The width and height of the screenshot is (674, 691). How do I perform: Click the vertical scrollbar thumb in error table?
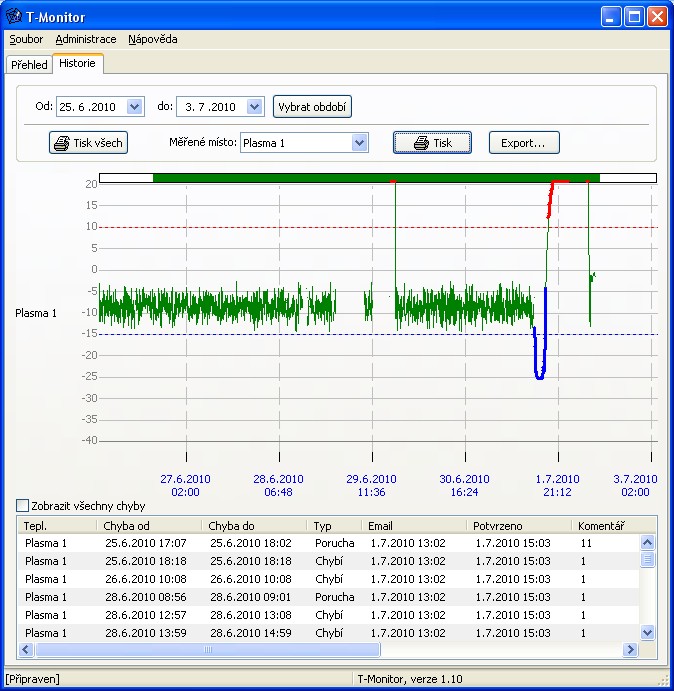pos(647,560)
